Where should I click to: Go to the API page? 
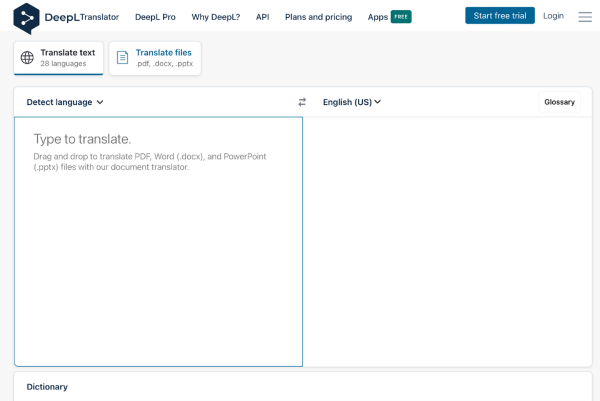coord(262,17)
